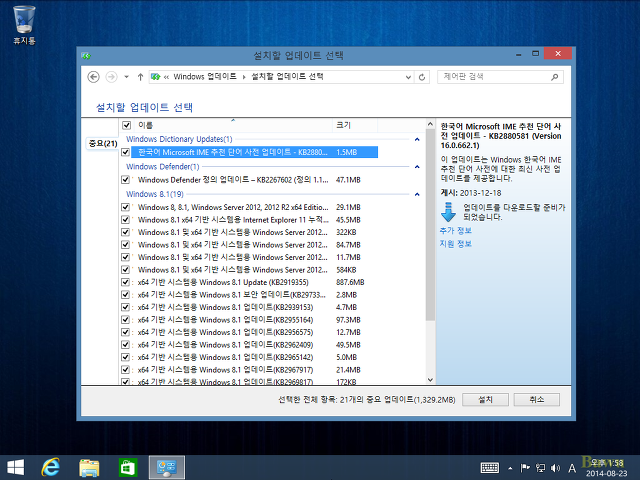This screenshot has width=640, height=480.
Task: Click Windows Dictionary Updates(1) group header
Action: 179,139
